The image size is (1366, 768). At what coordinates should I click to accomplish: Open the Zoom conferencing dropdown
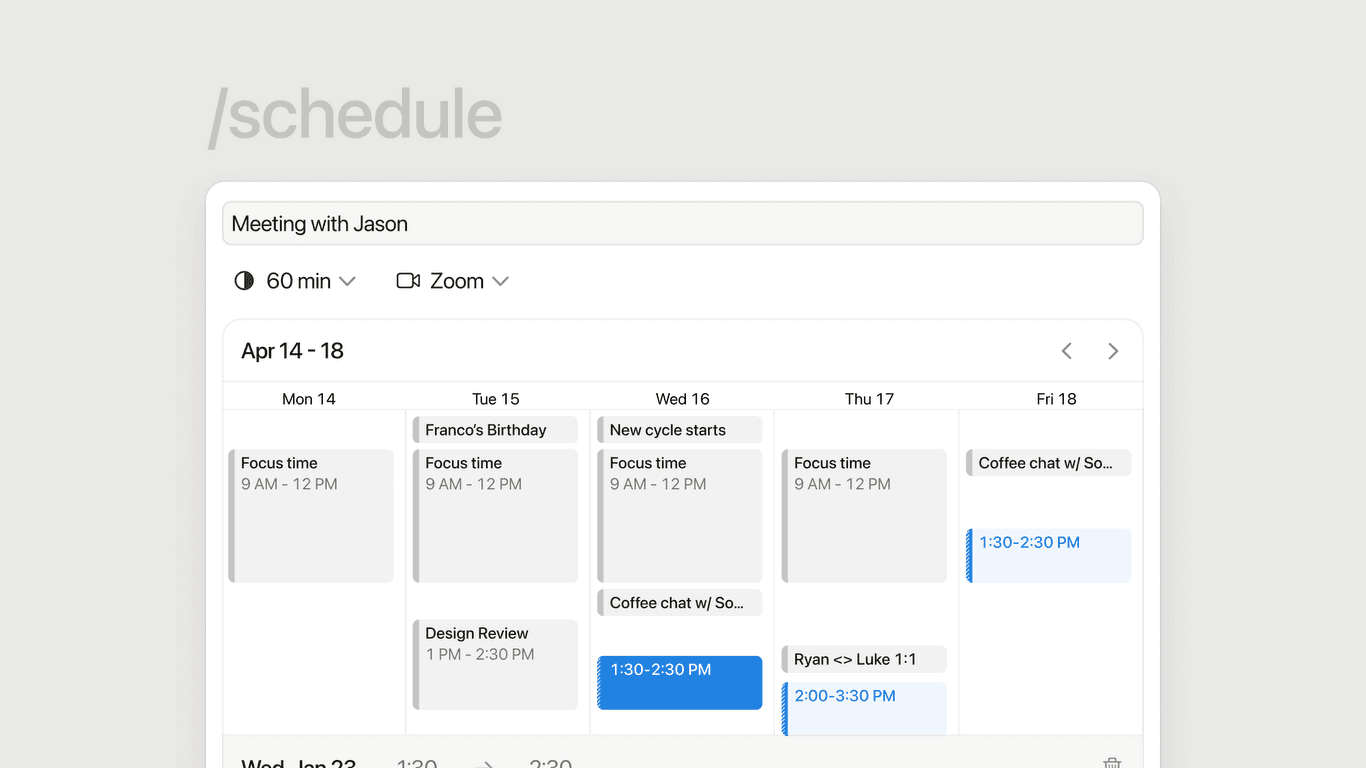(456, 281)
